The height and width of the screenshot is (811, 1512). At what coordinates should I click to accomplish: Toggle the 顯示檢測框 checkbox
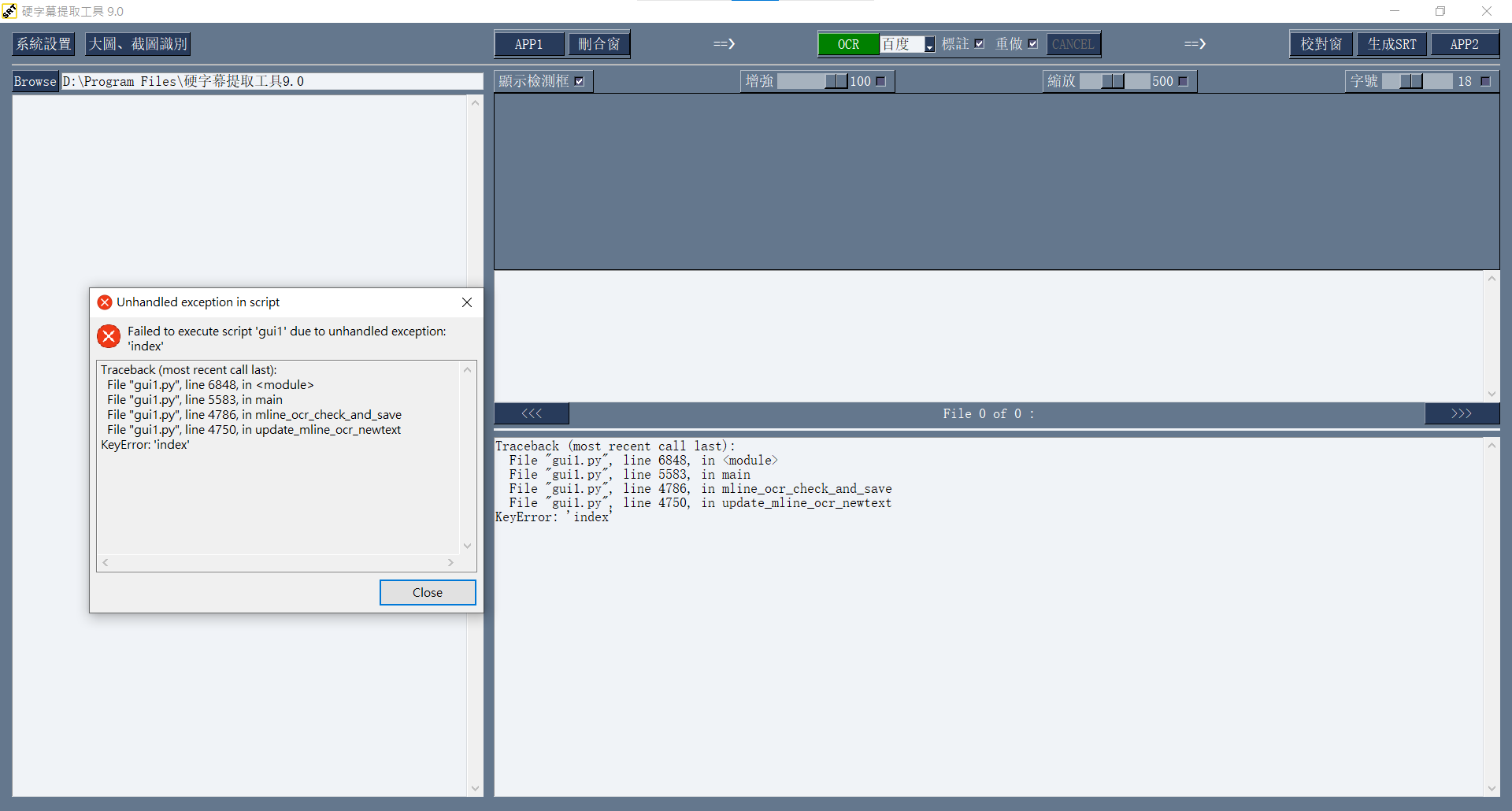click(x=580, y=81)
